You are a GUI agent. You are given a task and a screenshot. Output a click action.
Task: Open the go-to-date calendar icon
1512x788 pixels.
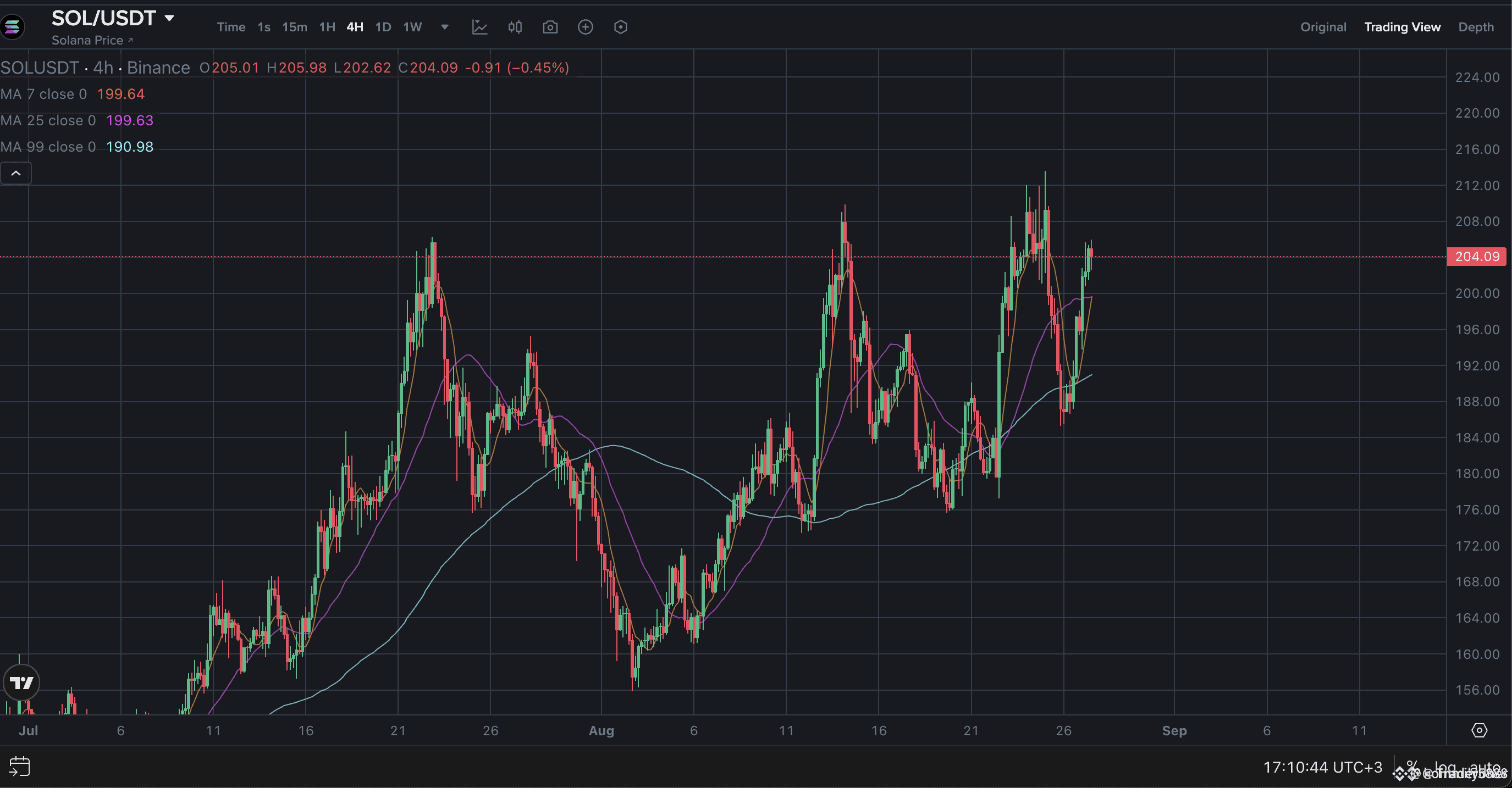click(x=19, y=766)
